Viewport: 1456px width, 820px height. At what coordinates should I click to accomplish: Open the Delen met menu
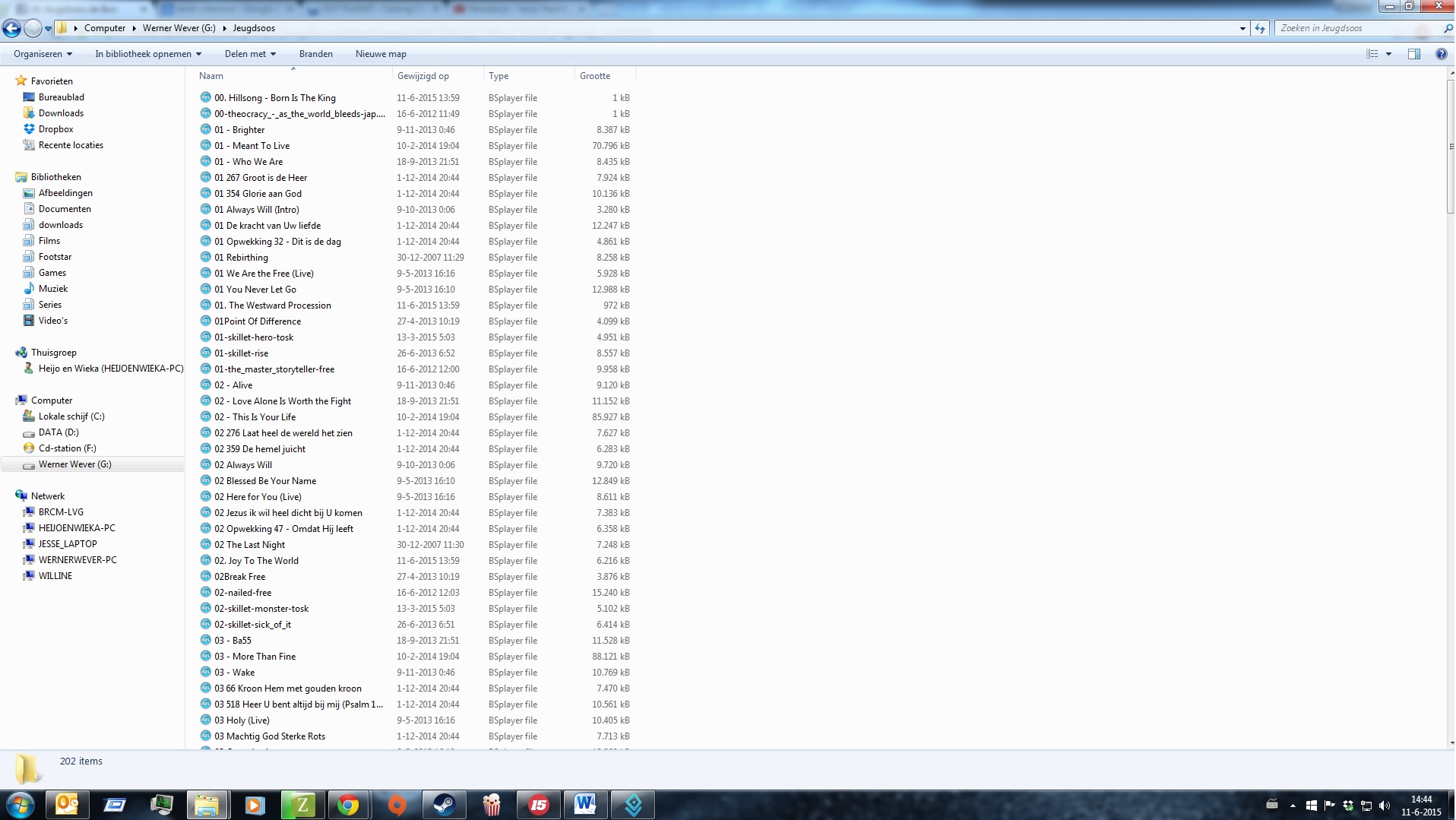point(250,54)
